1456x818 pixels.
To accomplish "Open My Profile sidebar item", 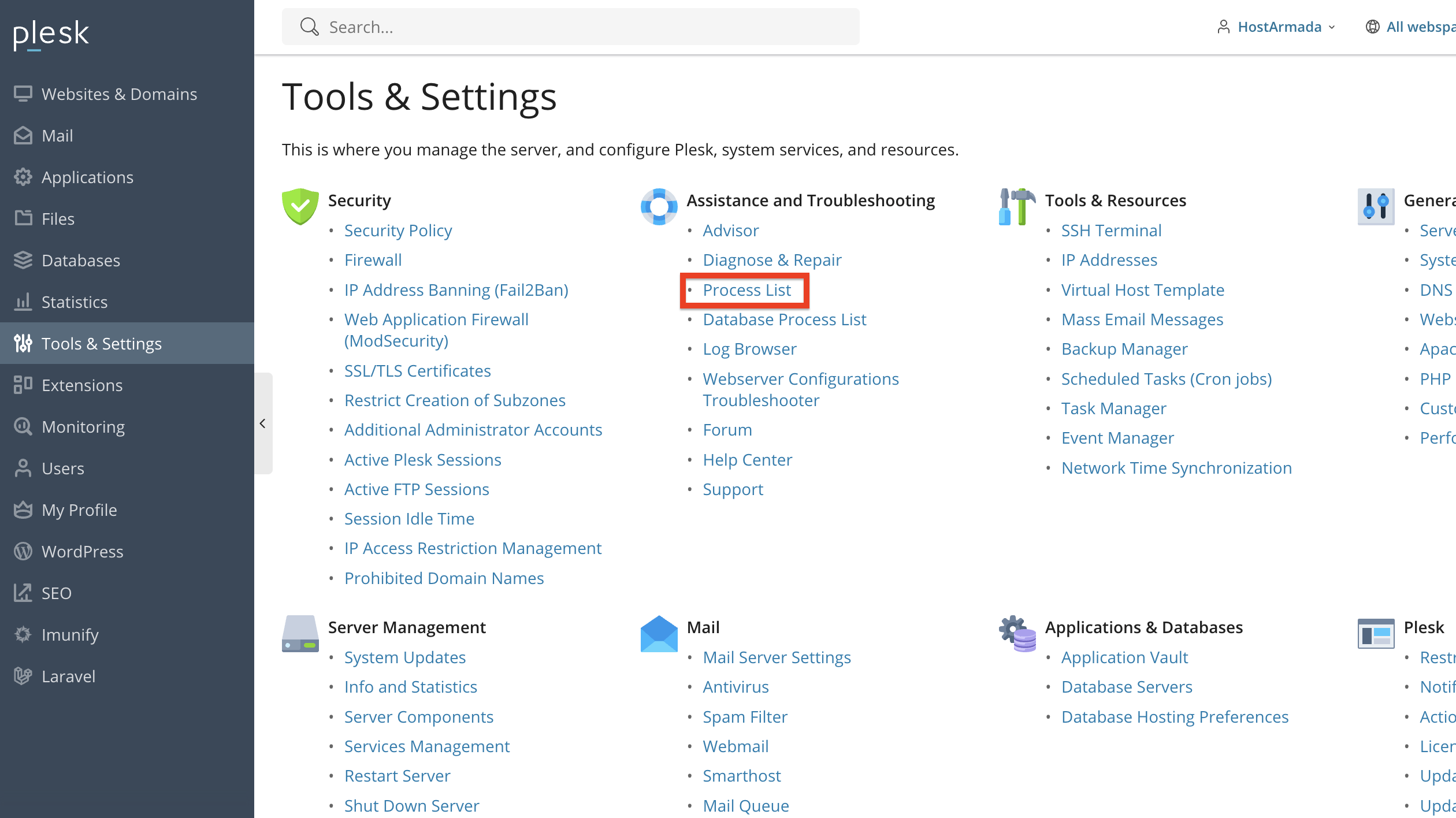I will 127,510.
